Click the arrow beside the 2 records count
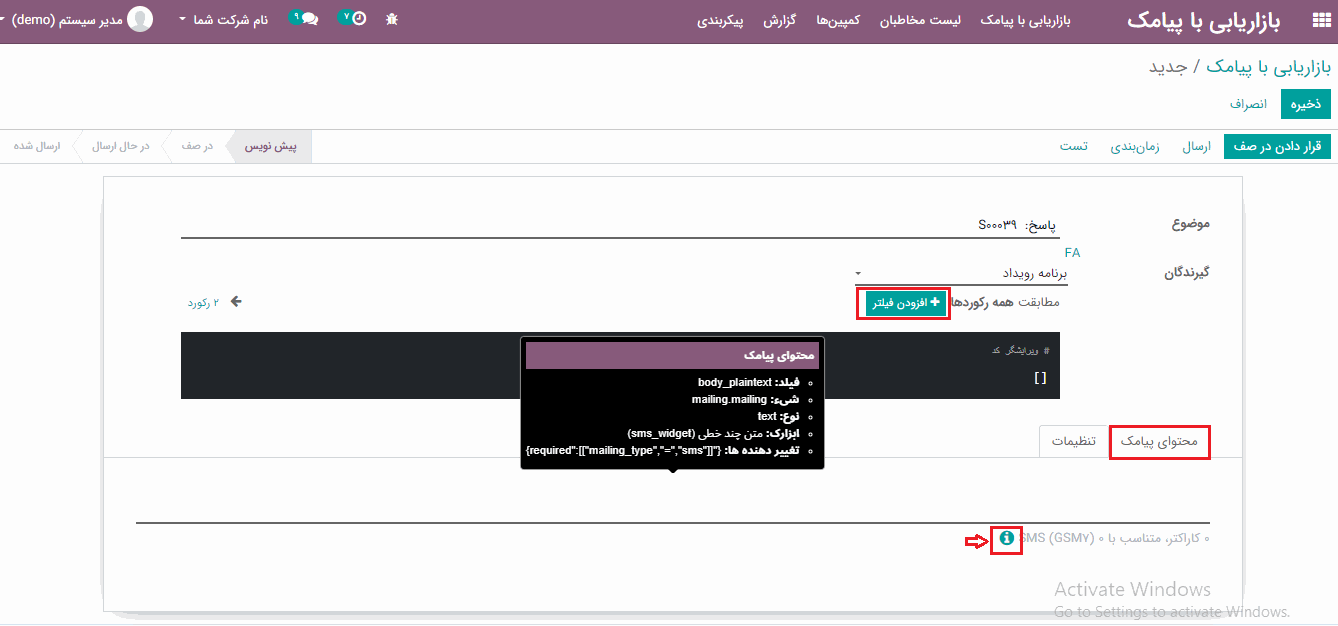This screenshot has height=626, width=1338. pos(236,302)
